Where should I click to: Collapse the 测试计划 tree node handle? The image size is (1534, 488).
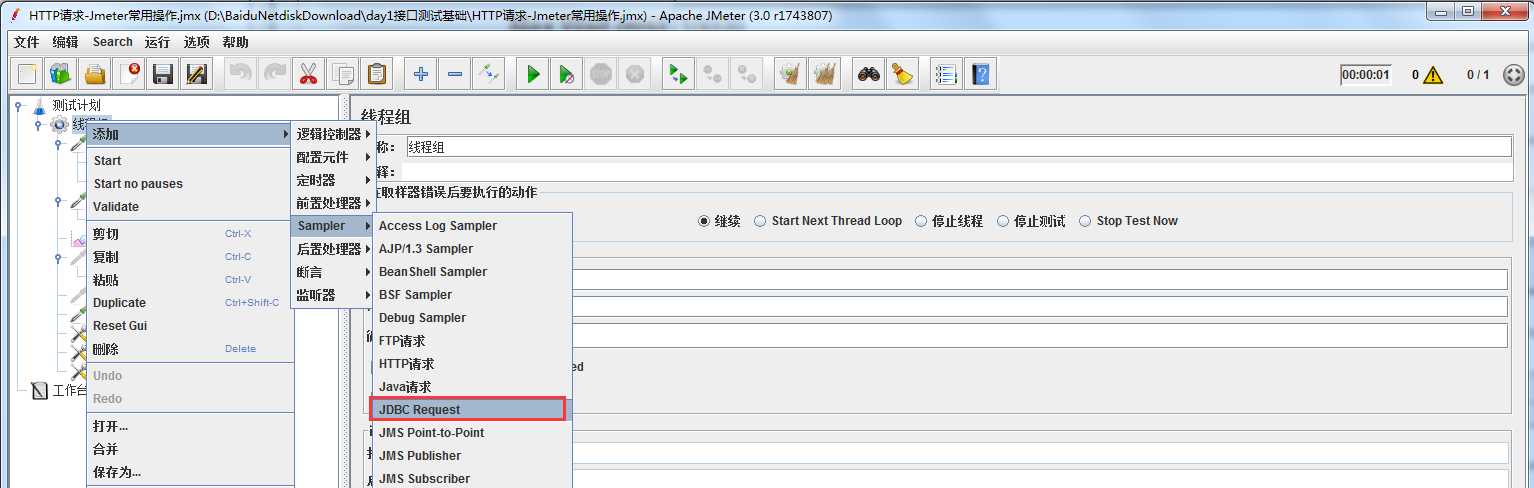[x=18, y=105]
